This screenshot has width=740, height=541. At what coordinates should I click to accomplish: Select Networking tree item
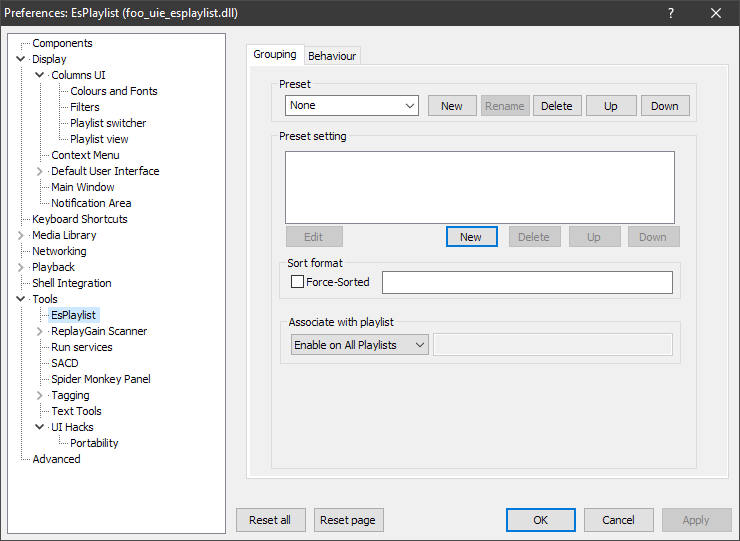(x=59, y=251)
